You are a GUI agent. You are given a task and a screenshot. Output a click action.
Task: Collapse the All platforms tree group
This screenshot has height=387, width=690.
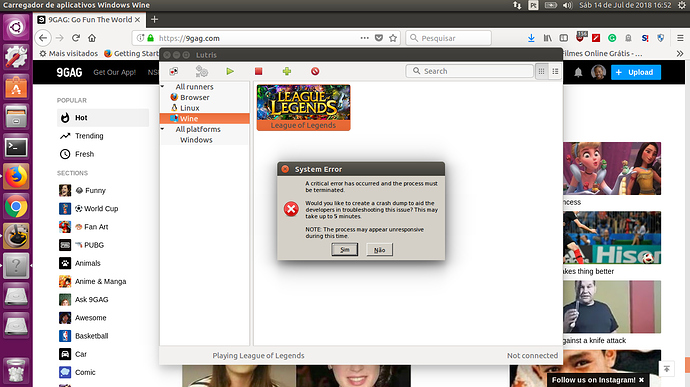[163, 129]
